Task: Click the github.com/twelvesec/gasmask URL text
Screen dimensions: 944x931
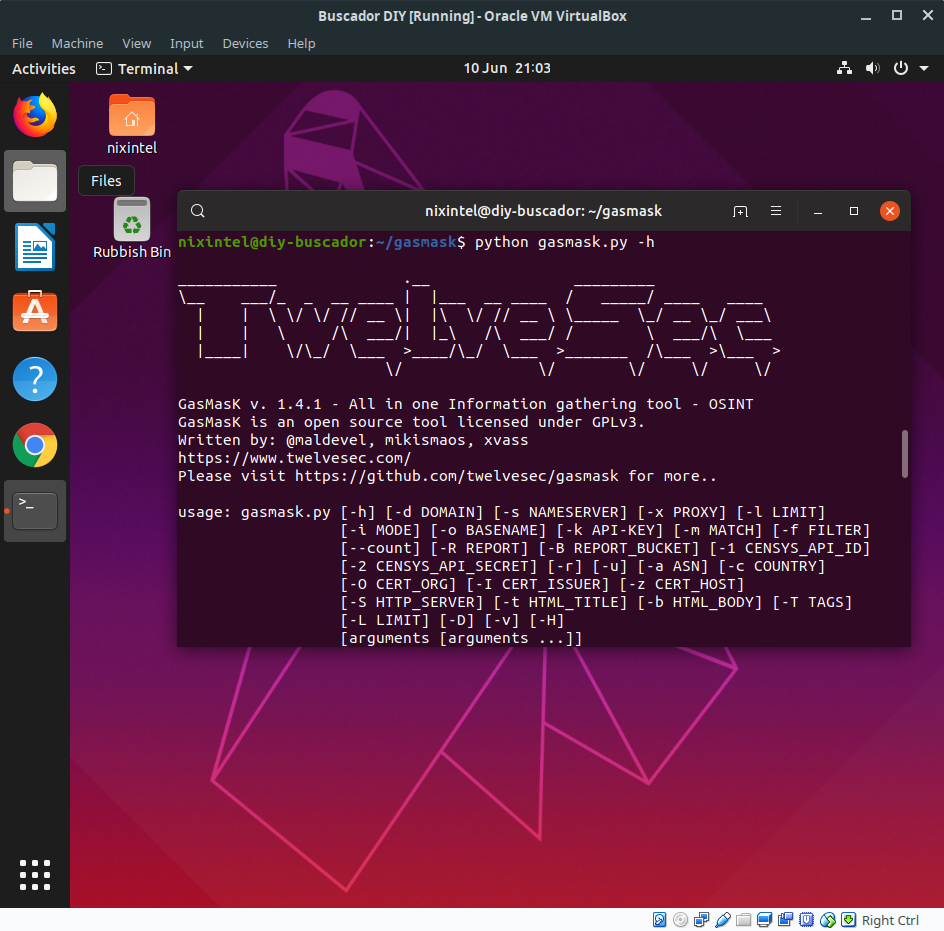Action: (456, 476)
